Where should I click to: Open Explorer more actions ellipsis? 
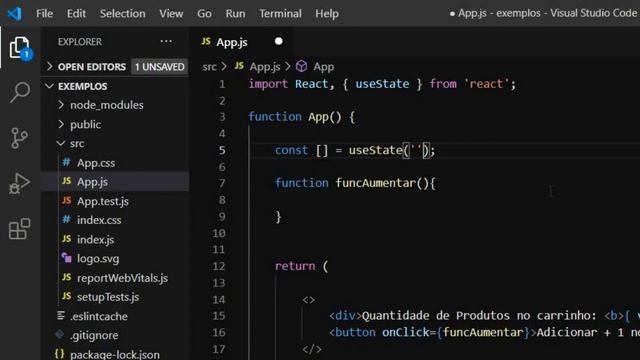point(166,41)
